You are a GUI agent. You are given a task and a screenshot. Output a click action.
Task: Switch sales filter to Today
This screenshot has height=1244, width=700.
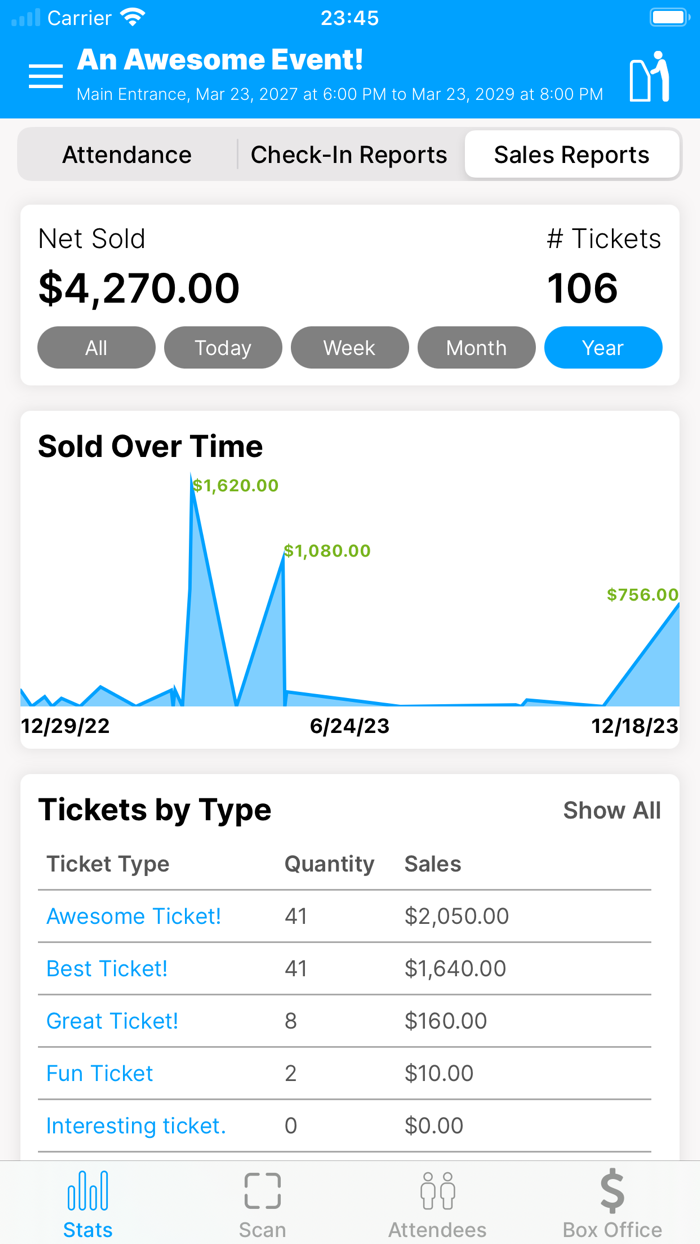(223, 347)
